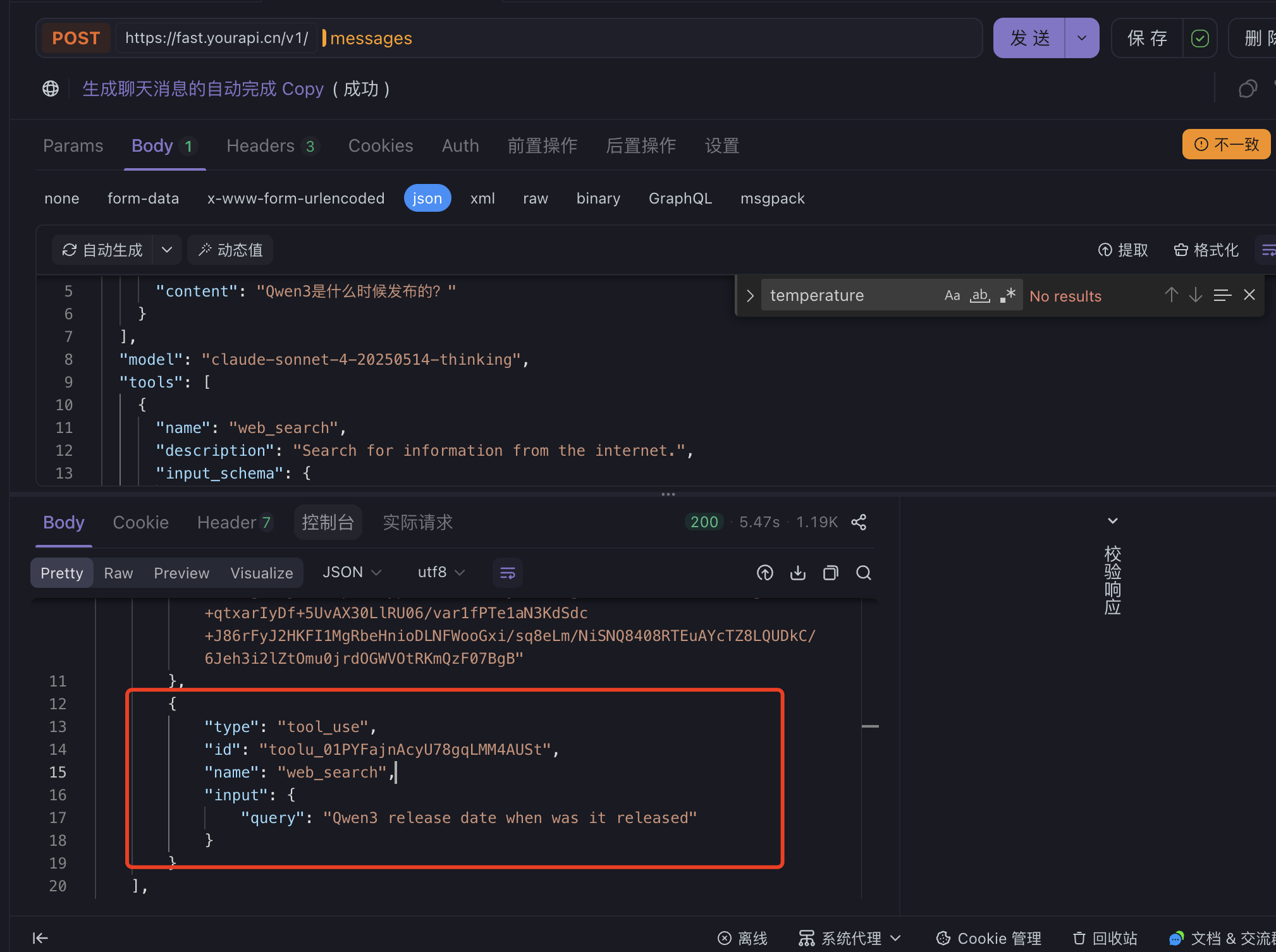Click the 动态值 dynamic value button
Image resolution: width=1276 pixels, height=952 pixels.
(x=231, y=250)
